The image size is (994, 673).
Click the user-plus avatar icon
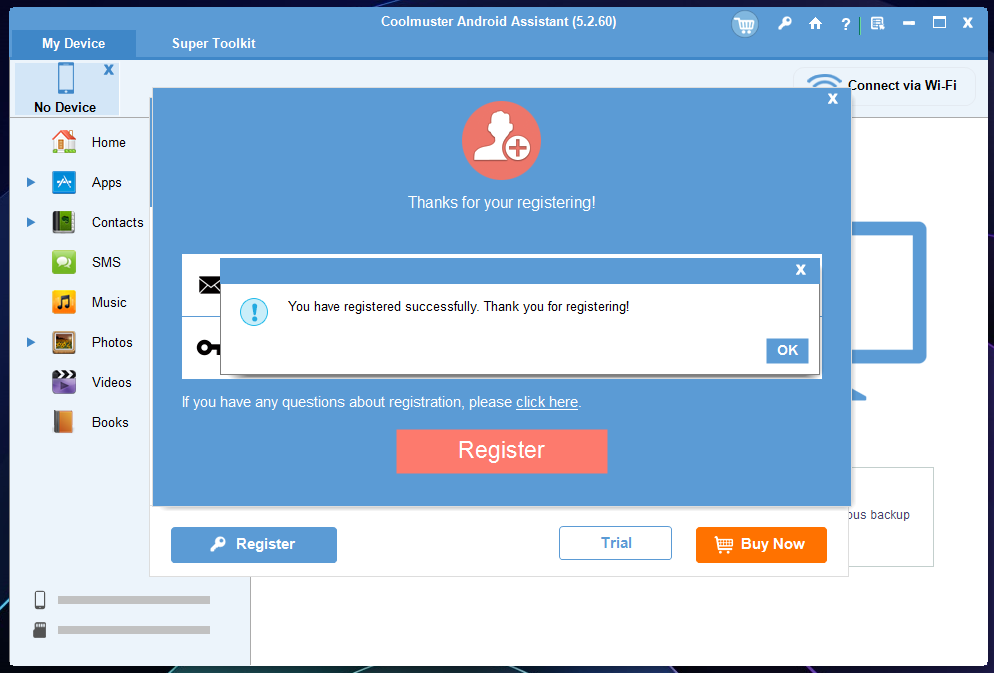[501, 141]
